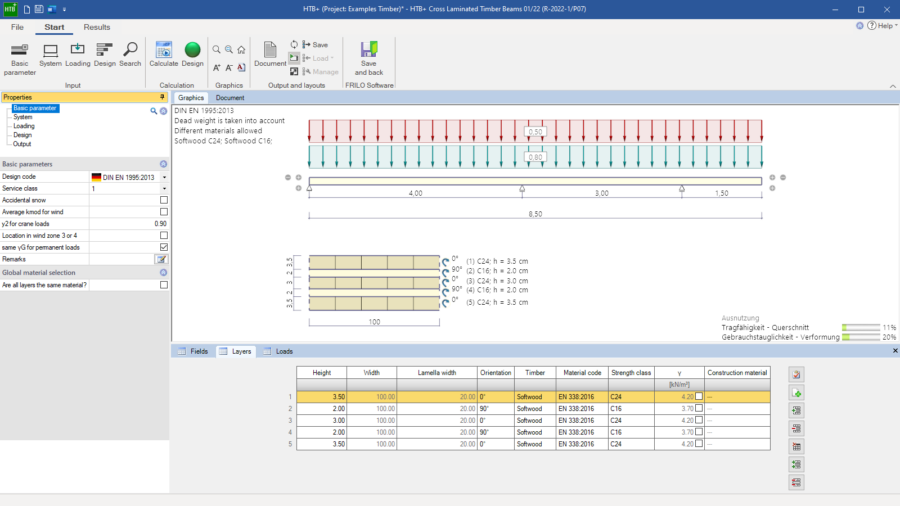The image size is (900, 506).
Task: Open the Help menu
Action: tap(884, 26)
